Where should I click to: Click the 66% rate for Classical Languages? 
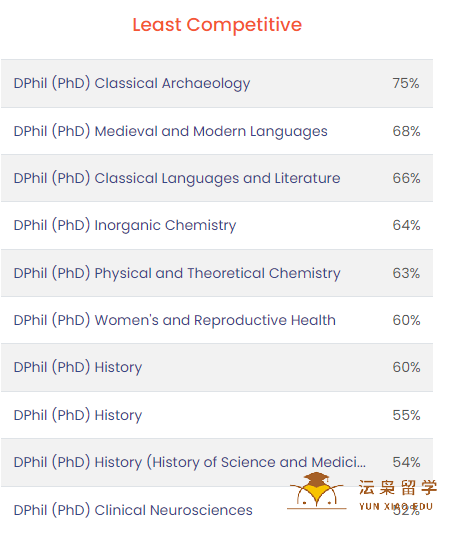coord(406,178)
